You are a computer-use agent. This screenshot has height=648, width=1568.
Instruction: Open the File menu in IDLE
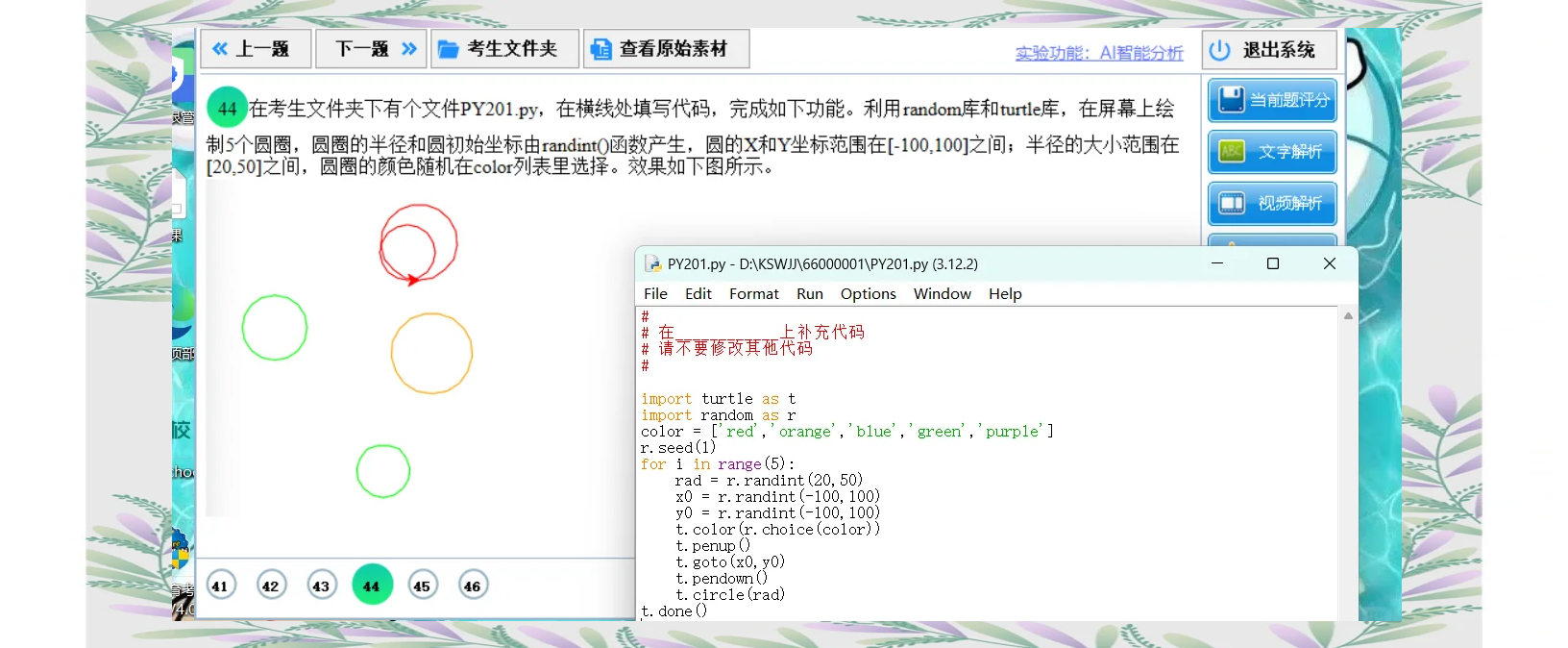tap(655, 294)
